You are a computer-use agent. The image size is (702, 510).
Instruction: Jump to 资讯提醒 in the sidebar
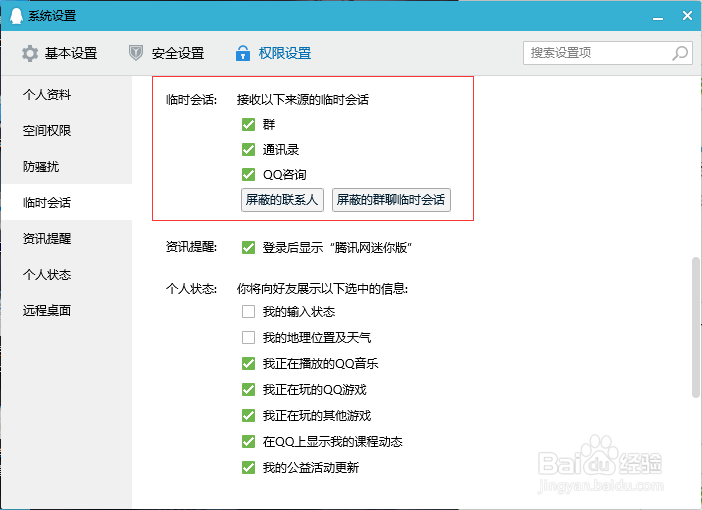click(66, 238)
